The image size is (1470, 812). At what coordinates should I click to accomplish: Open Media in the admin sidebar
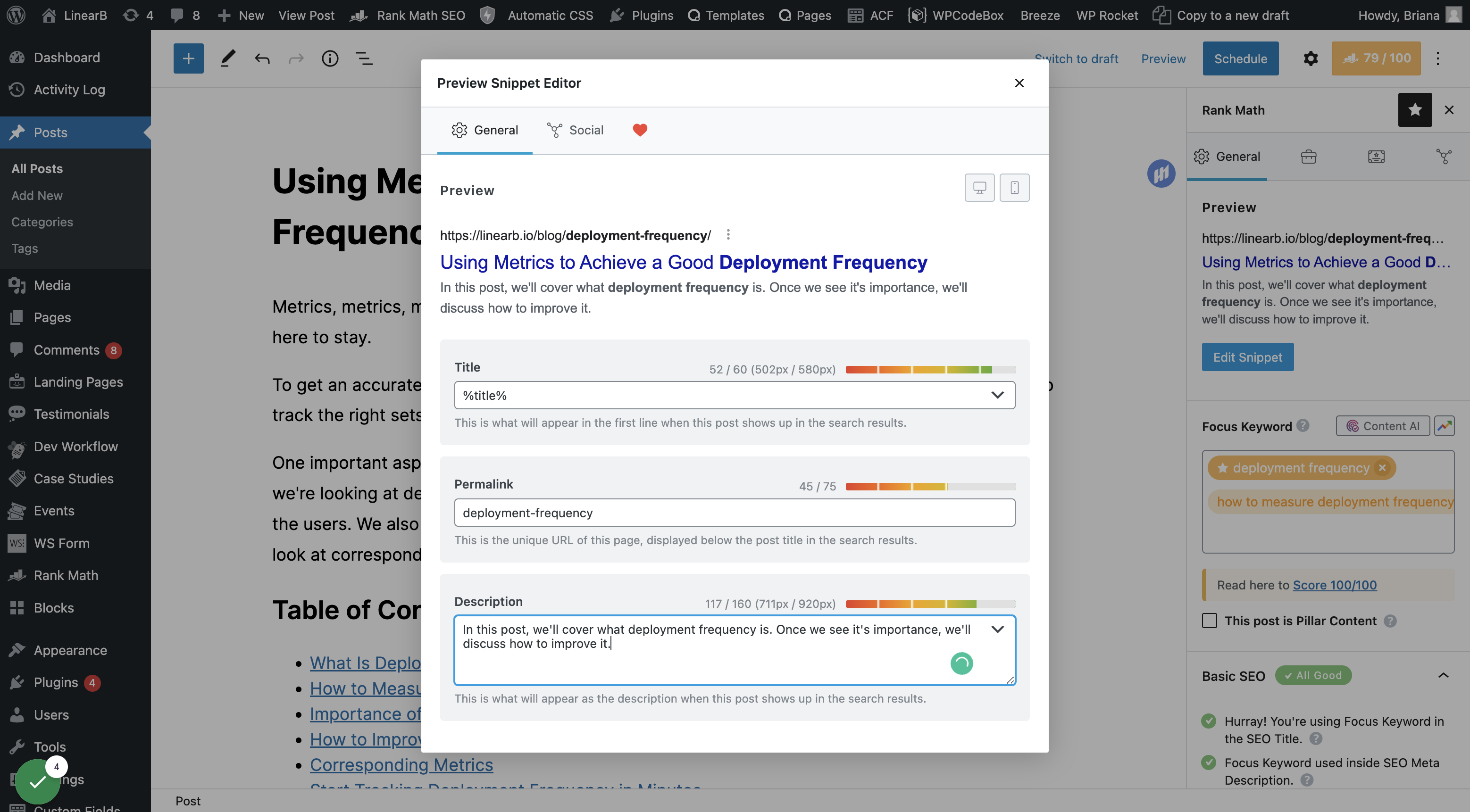coord(52,285)
